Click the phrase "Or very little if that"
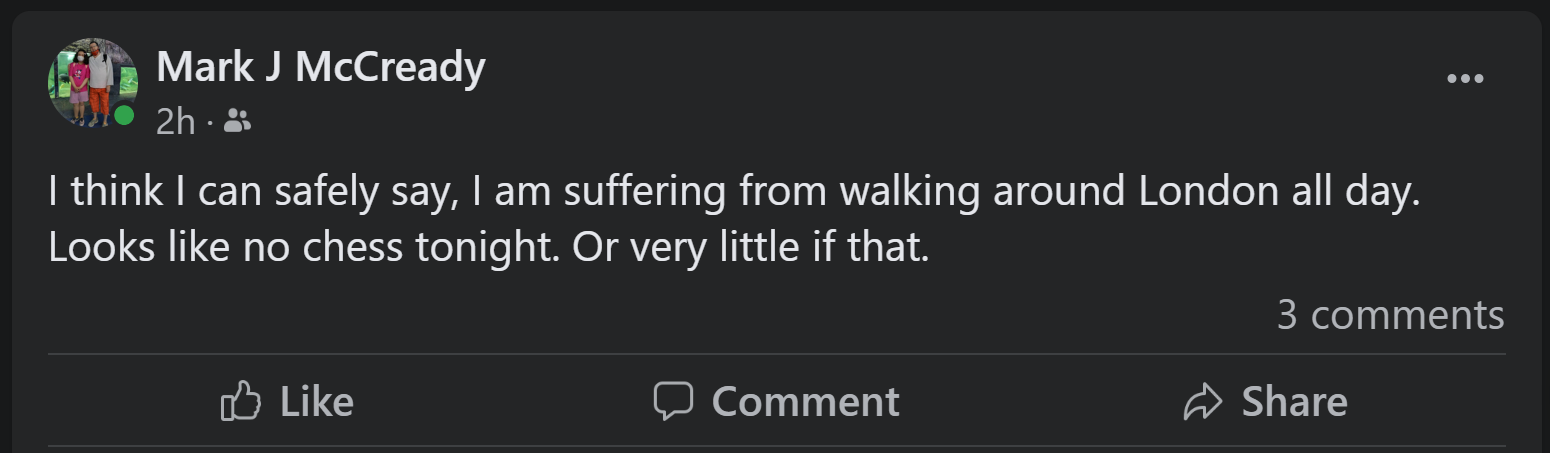The width and height of the screenshot is (1550, 453). coord(751,248)
